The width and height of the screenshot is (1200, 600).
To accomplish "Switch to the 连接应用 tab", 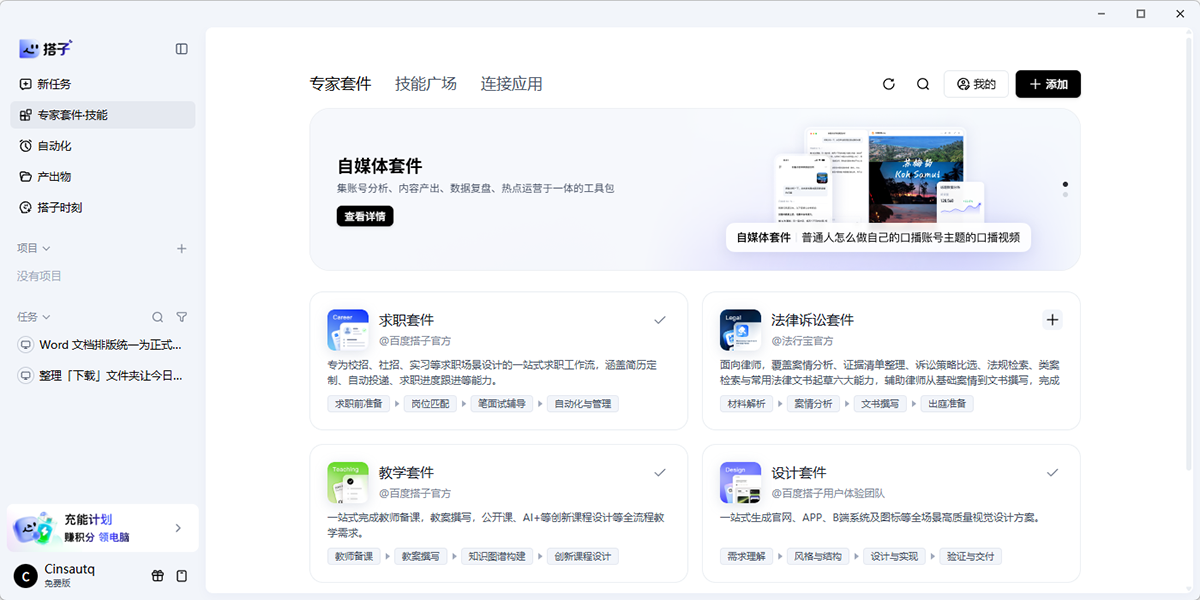I will click(x=511, y=84).
